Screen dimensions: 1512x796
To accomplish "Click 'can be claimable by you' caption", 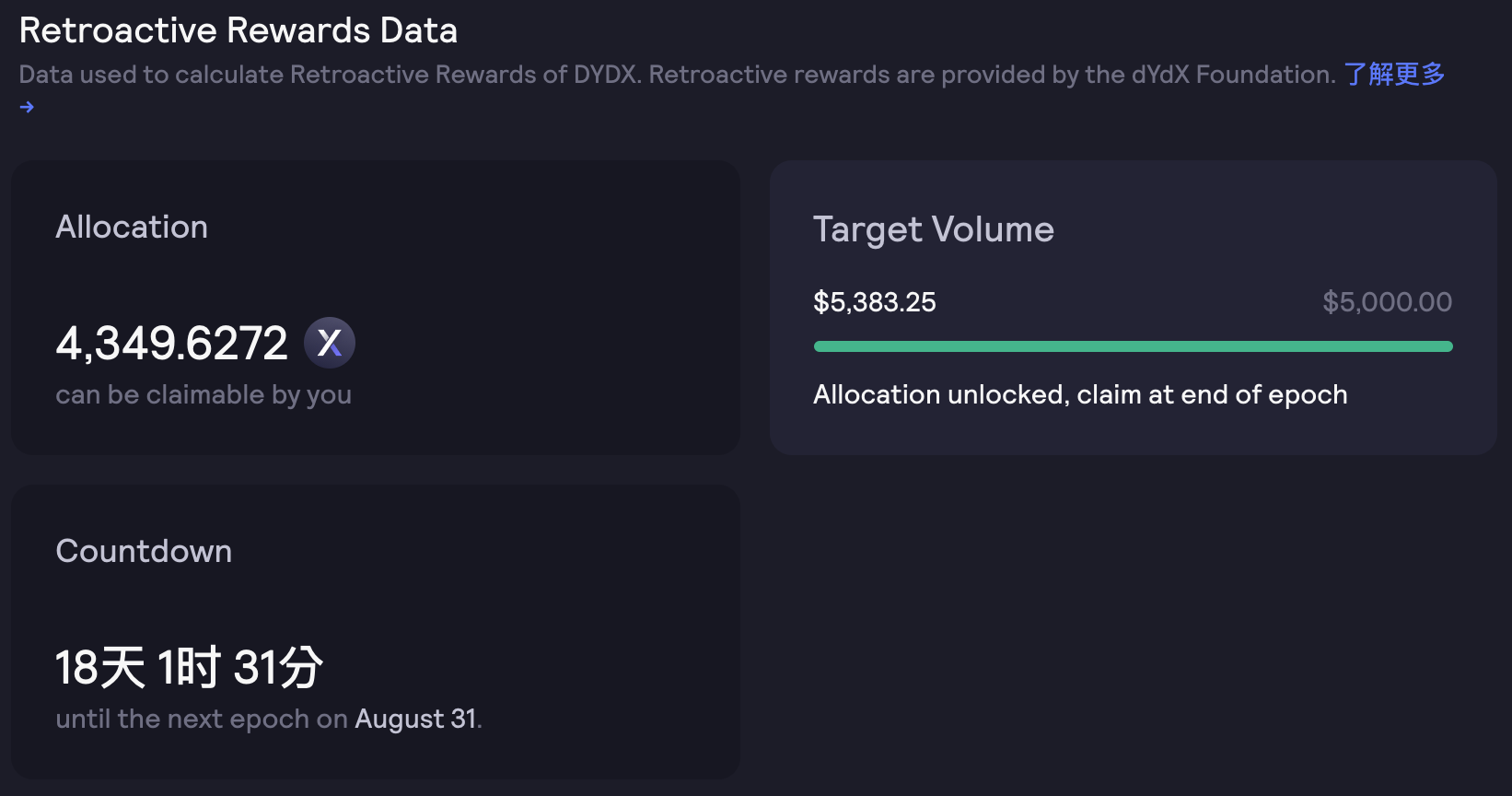I will [x=204, y=394].
